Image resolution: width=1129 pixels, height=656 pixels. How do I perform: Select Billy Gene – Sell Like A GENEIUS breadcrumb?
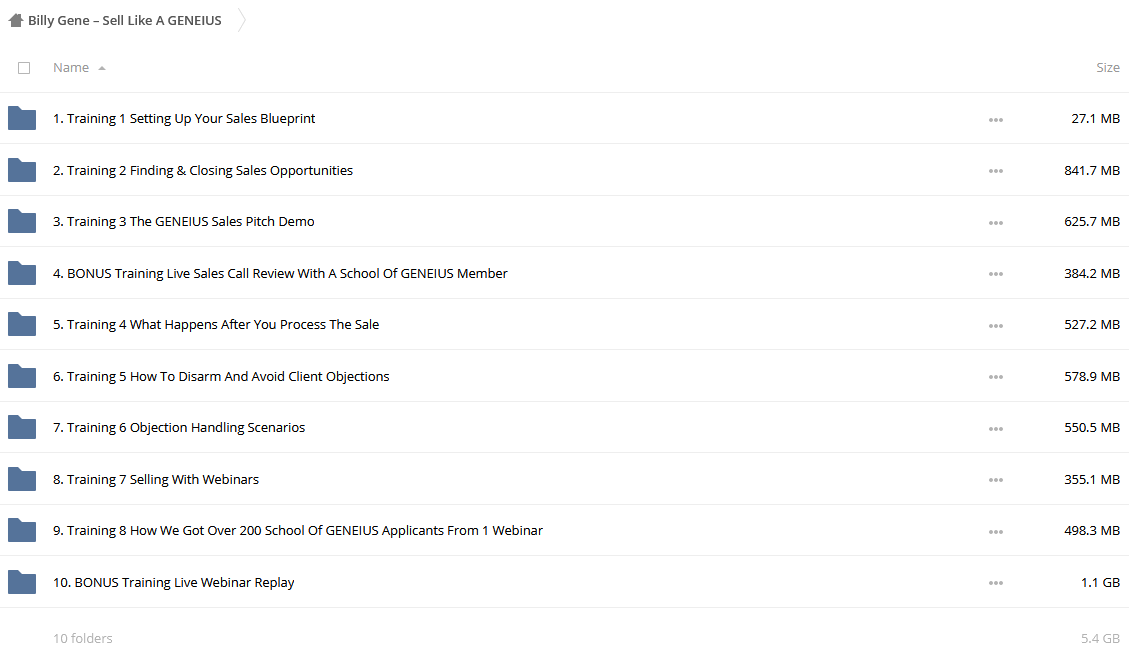[x=125, y=20]
